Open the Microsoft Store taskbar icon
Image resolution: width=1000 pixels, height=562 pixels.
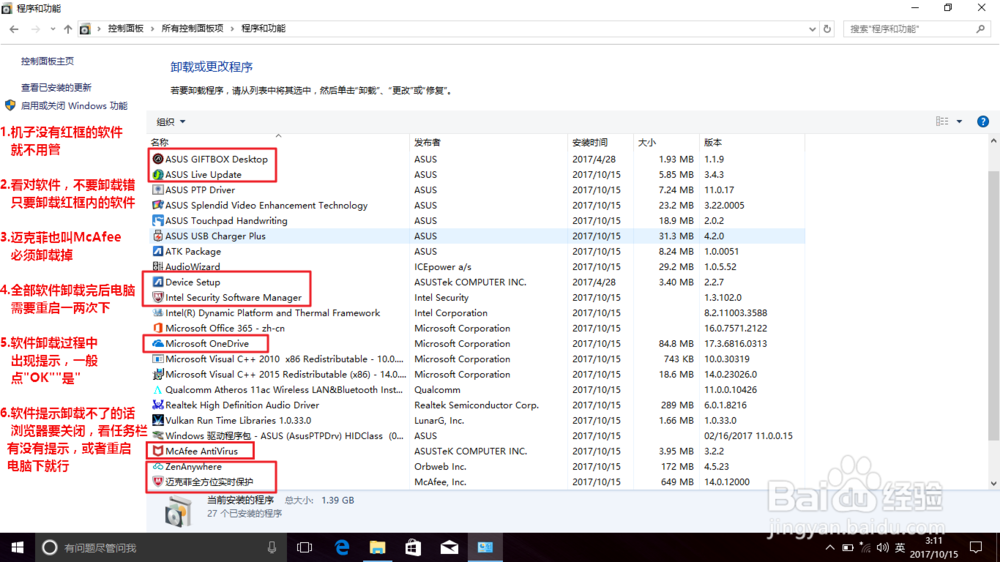[413, 547]
